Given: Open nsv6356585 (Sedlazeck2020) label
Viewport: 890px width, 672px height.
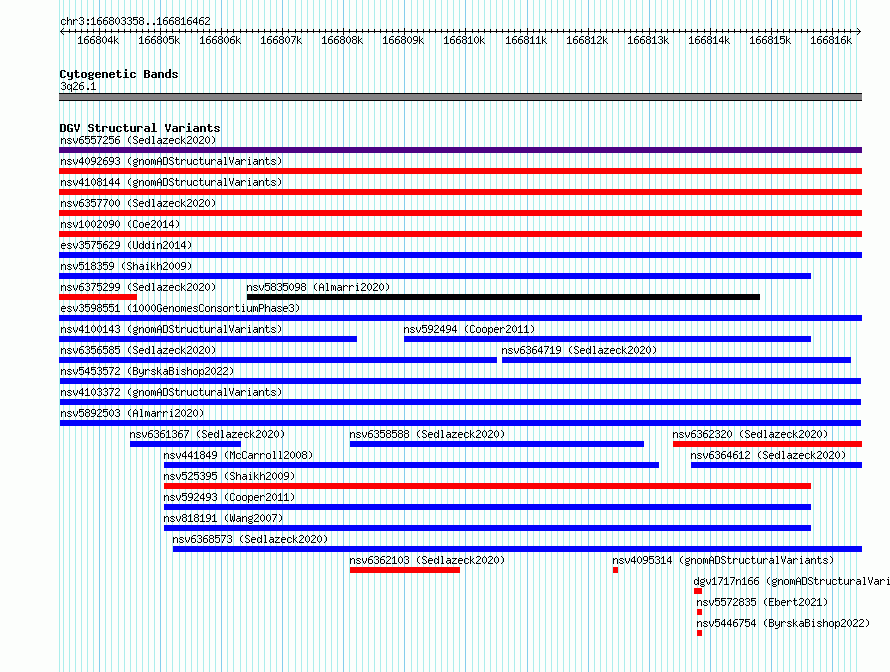Looking at the screenshot, I should (138, 350).
